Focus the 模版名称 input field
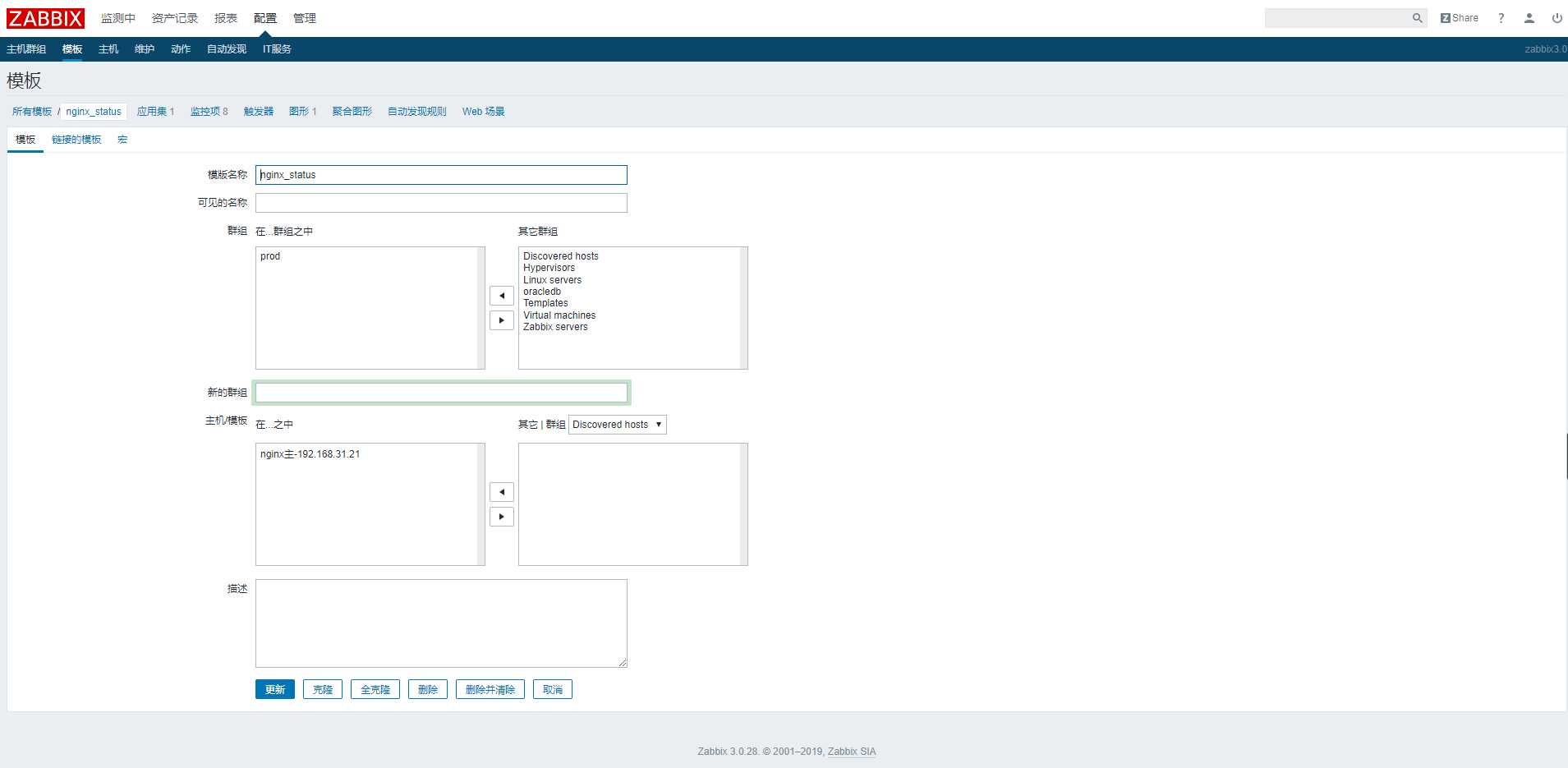Image resolution: width=1568 pixels, height=768 pixels. point(441,175)
